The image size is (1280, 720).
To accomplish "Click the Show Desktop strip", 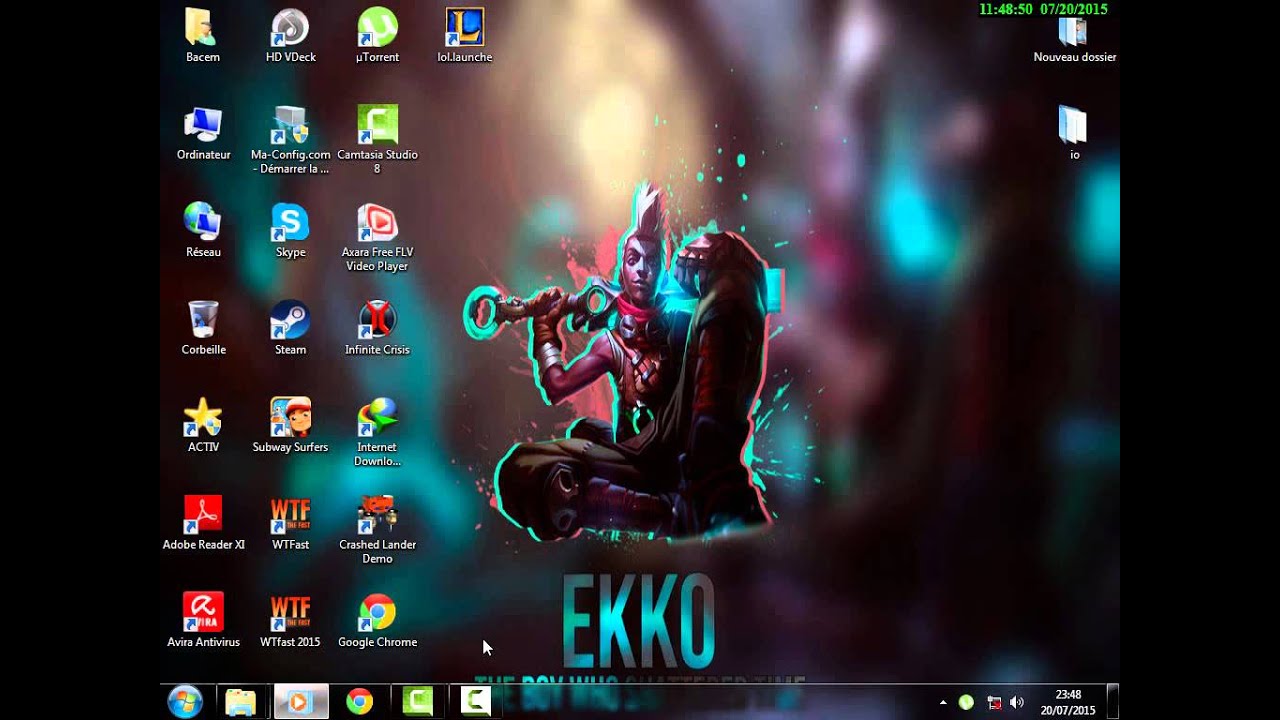I will pos(1113,702).
